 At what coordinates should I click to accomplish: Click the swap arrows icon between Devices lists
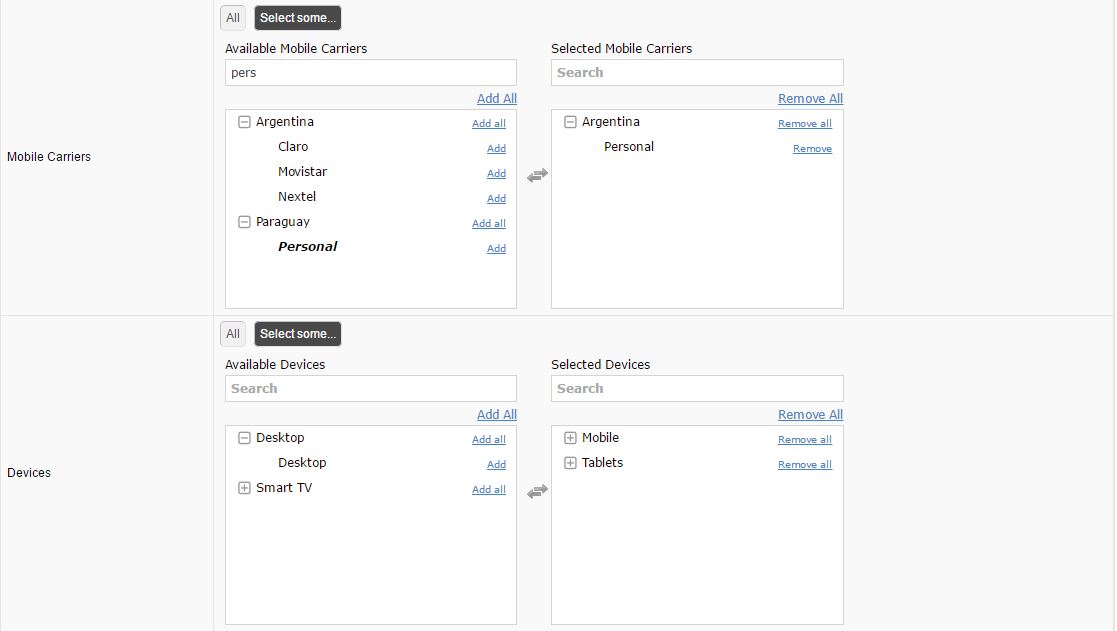click(x=537, y=491)
